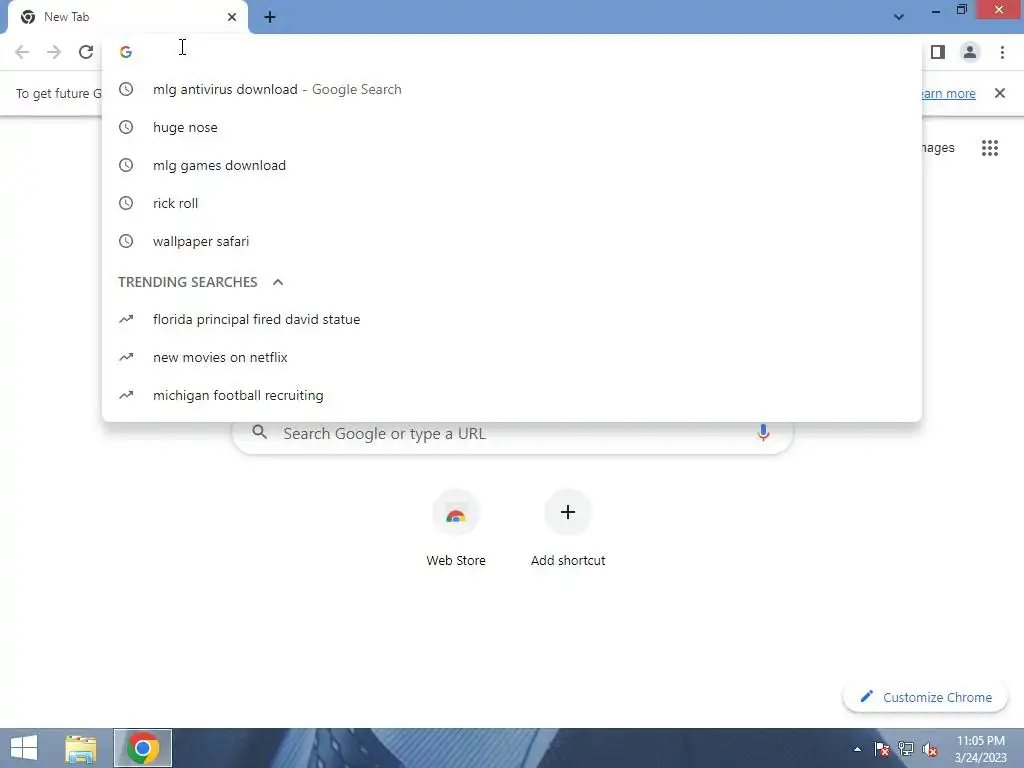The image size is (1024, 768).
Task: Choose the 'huge nose' history suggestion
Action: (512, 127)
